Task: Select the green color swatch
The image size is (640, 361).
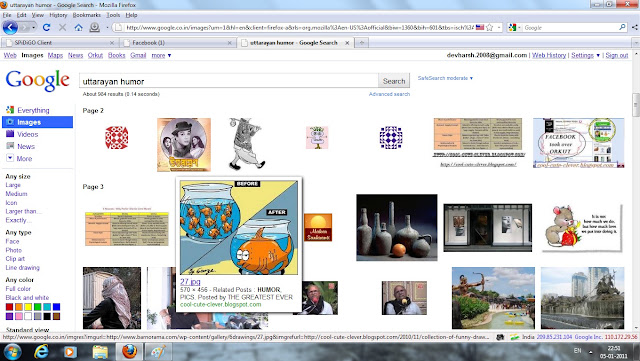Action: click(x=38, y=307)
